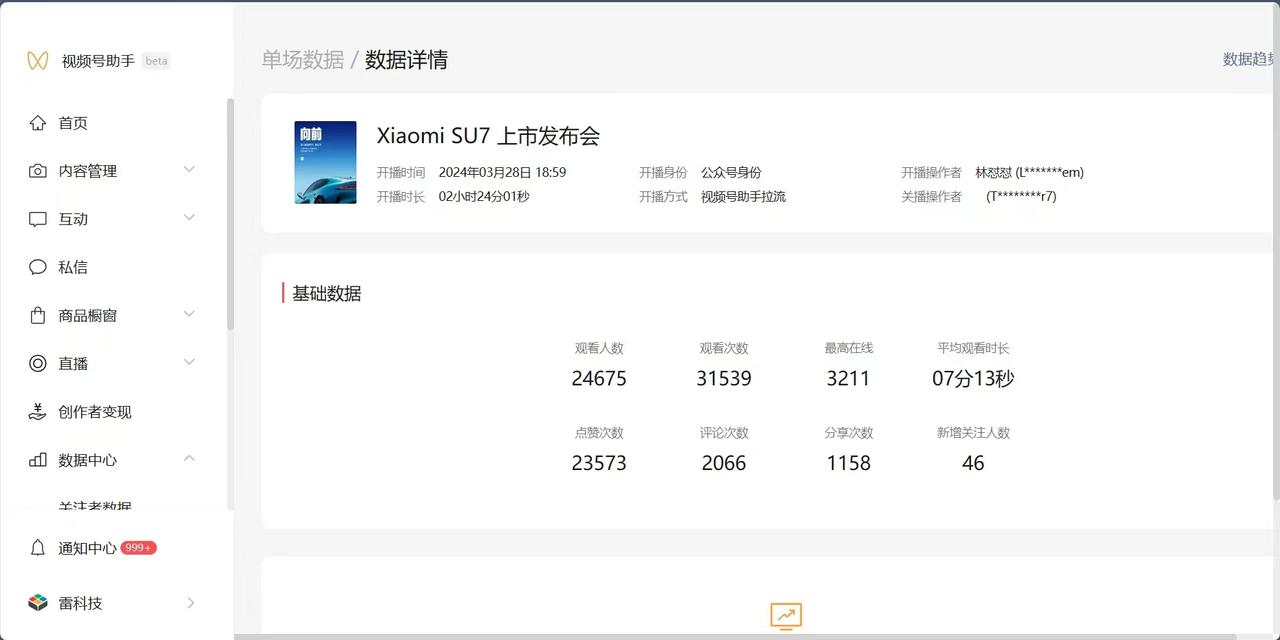Click the 数据中心 bar chart icon
The image size is (1280, 640).
38,460
